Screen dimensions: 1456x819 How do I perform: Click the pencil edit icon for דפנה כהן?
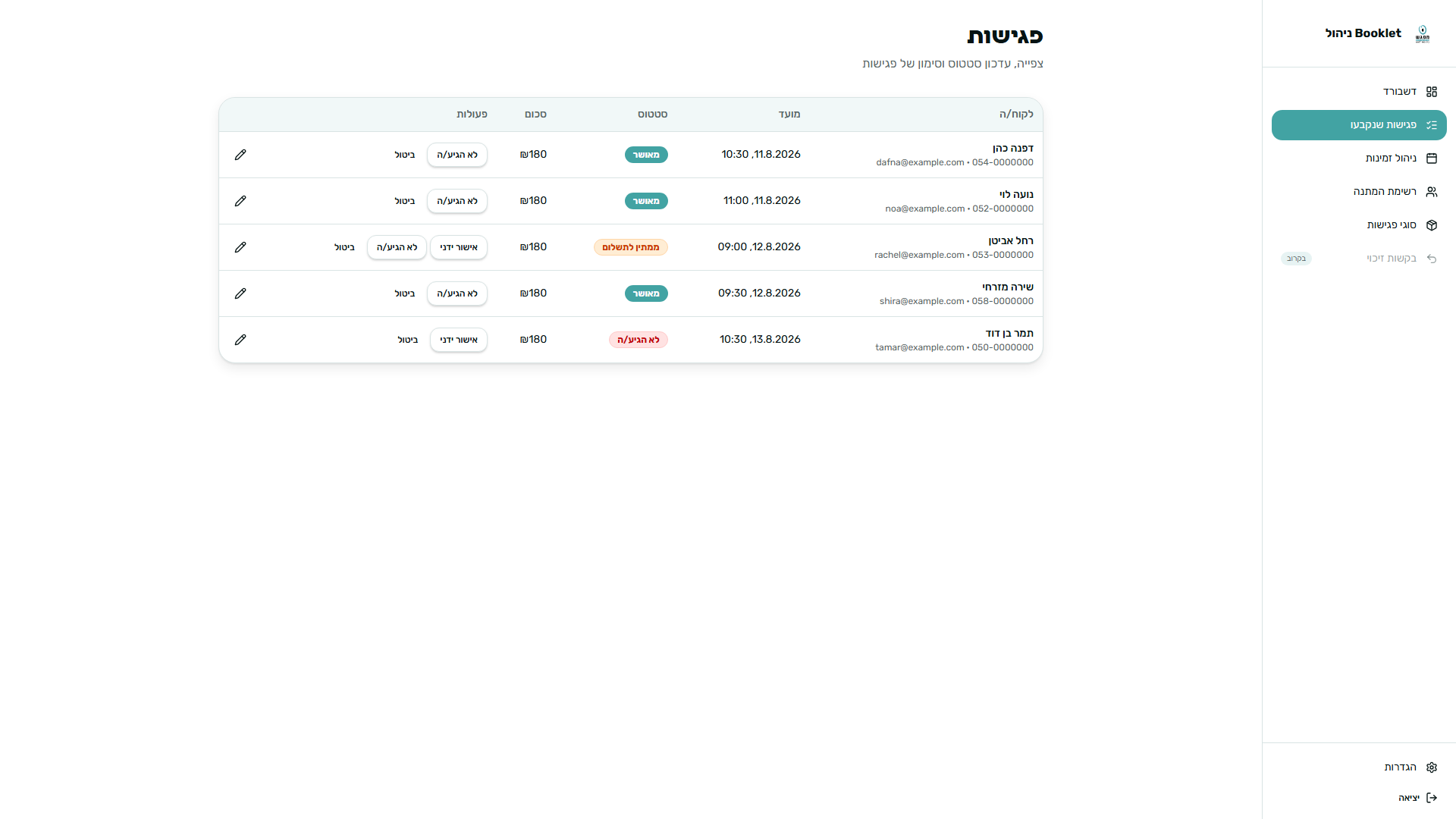240,155
